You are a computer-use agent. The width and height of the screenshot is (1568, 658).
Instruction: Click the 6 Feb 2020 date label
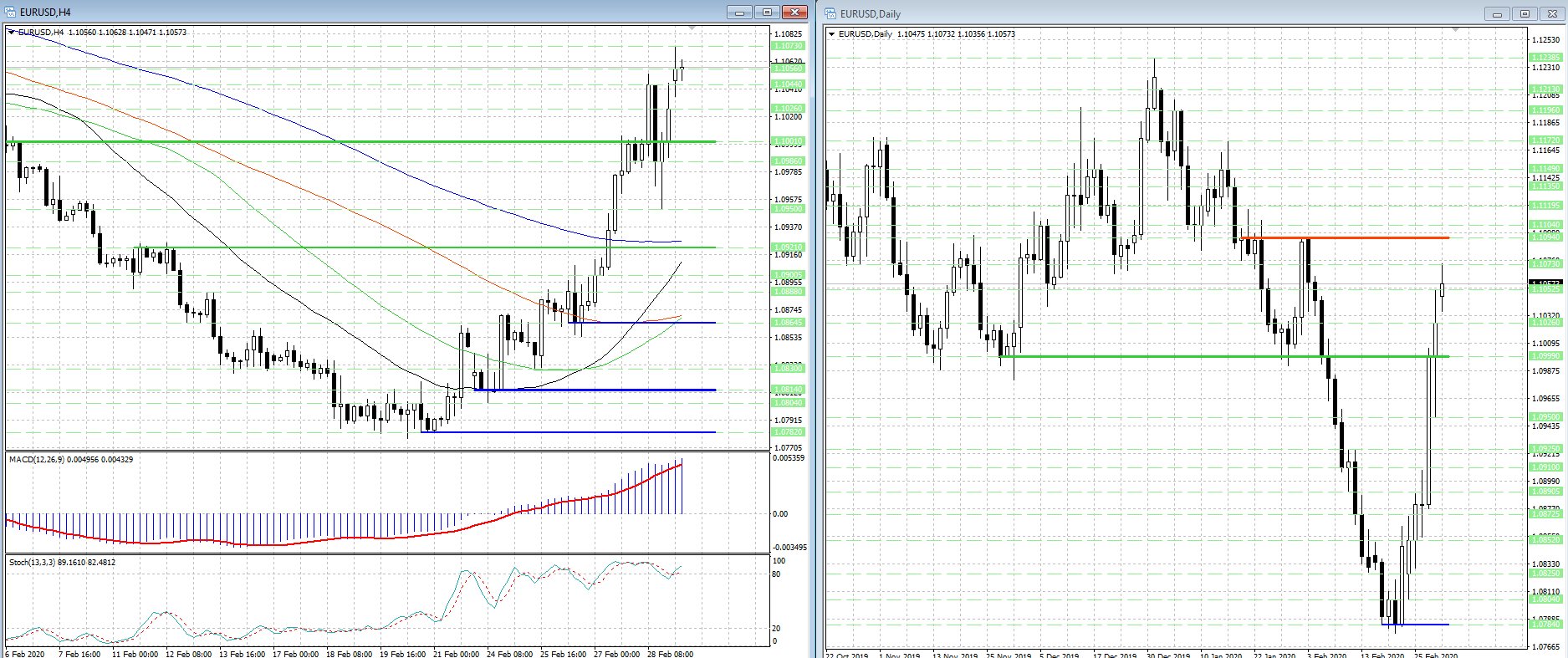tap(25, 654)
